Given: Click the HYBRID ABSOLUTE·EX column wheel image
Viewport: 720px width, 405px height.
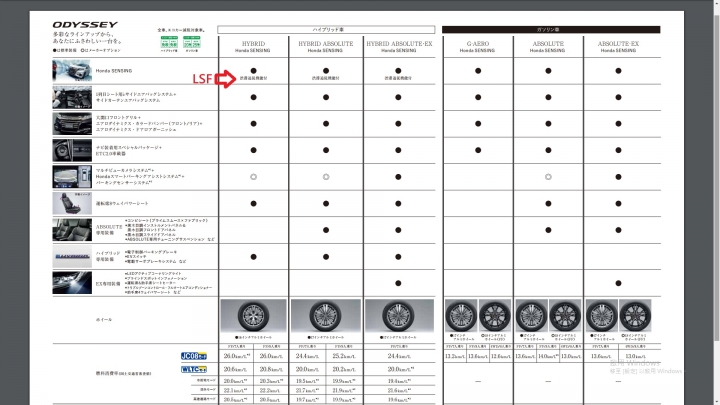Looking at the screenshot, I should tap(399, 315).
